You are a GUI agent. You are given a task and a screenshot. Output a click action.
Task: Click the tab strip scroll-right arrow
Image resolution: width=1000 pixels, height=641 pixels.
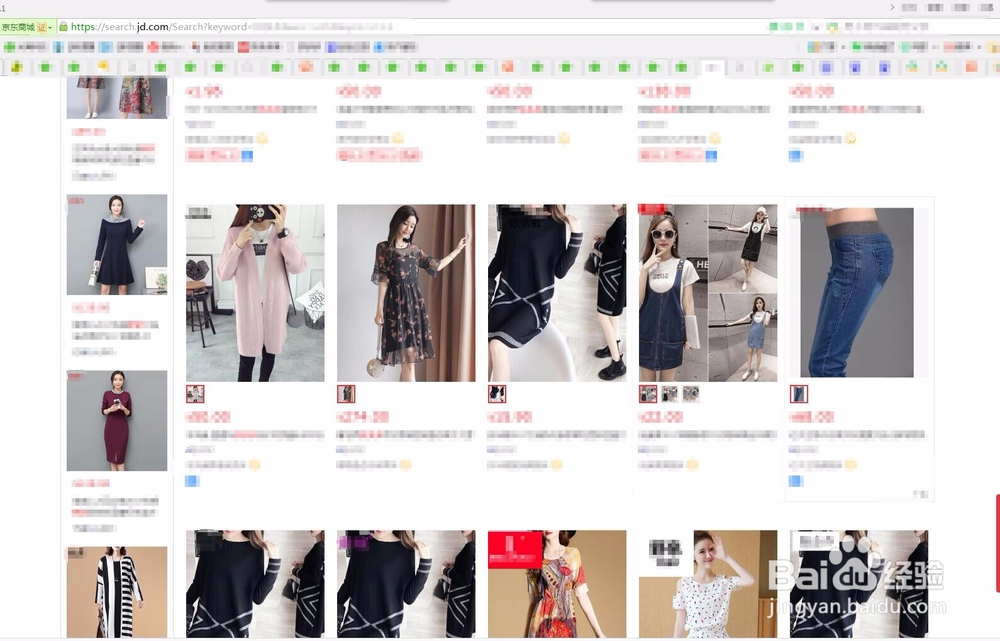coord(892,7)
